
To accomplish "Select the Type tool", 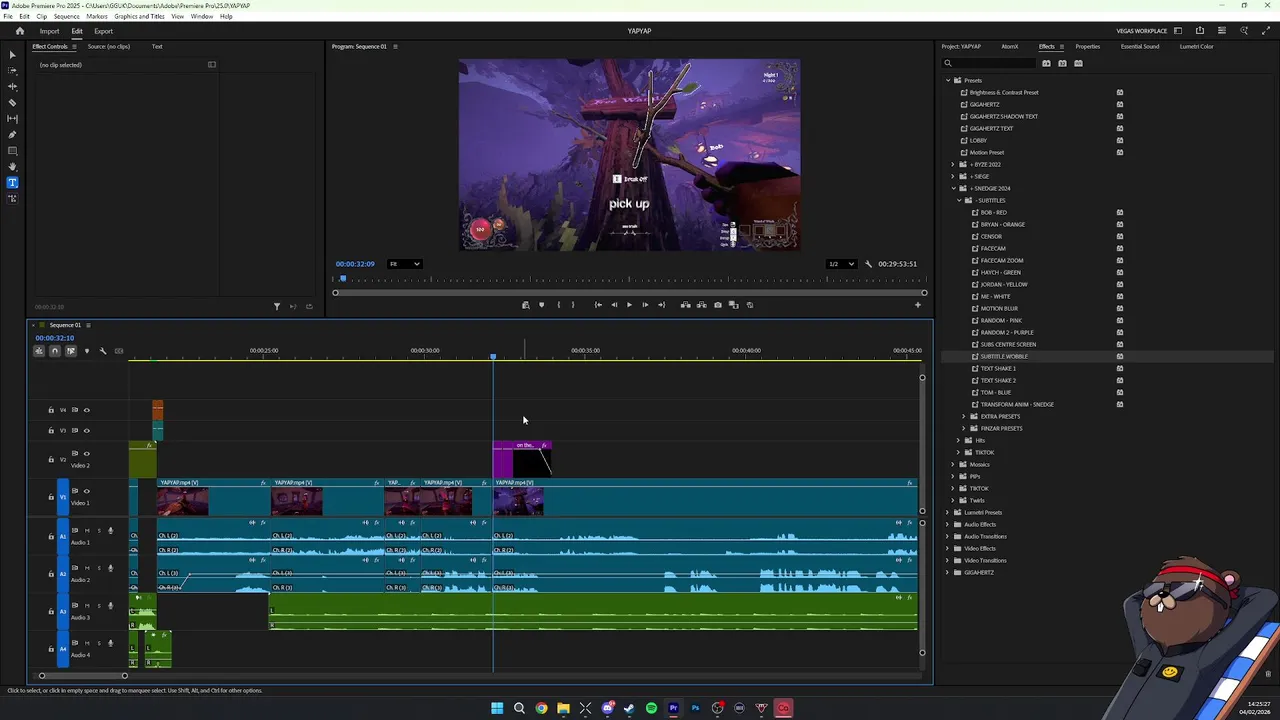I will [x=12, y=183].
